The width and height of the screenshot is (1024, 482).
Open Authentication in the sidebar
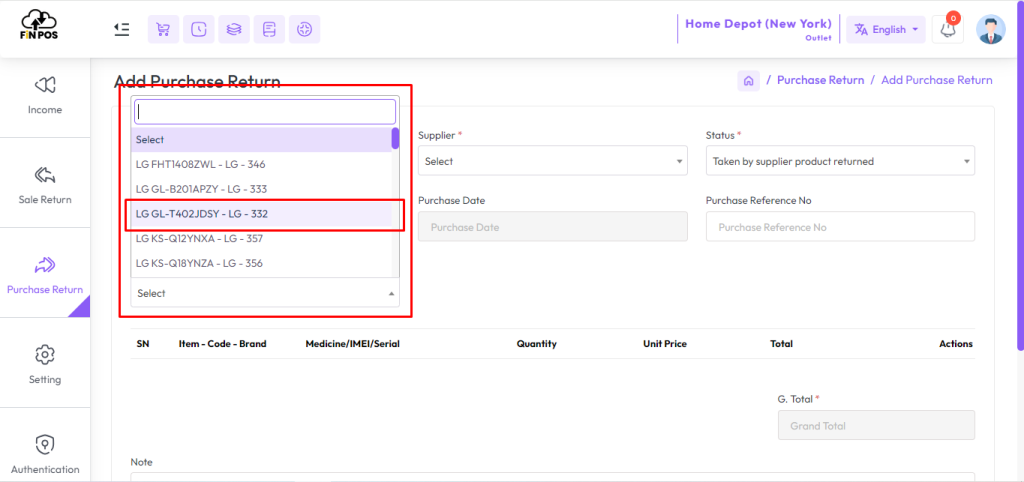pyautogui.click(x=45, y=453)
